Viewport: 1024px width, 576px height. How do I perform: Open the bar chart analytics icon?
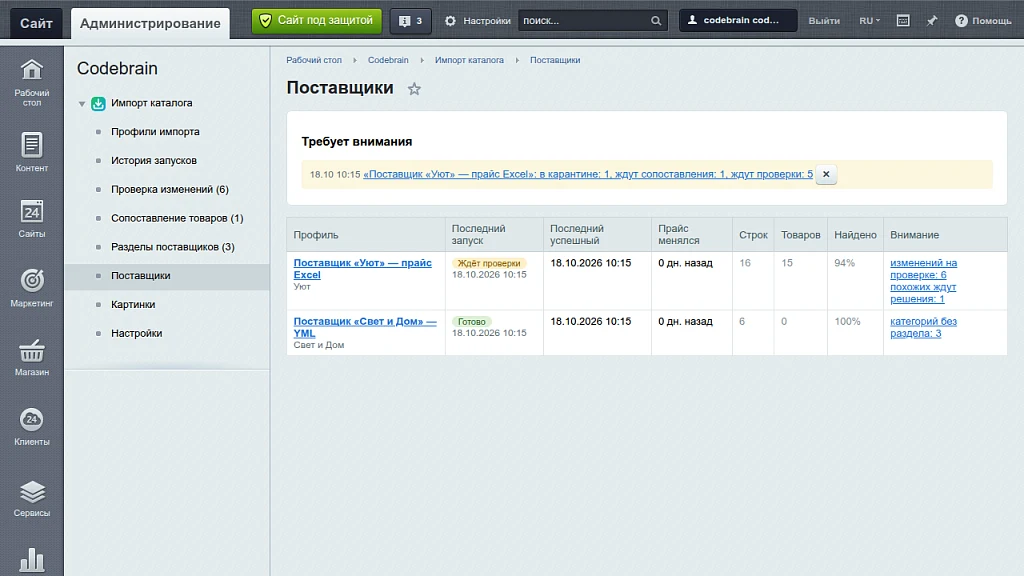[31, 560]
